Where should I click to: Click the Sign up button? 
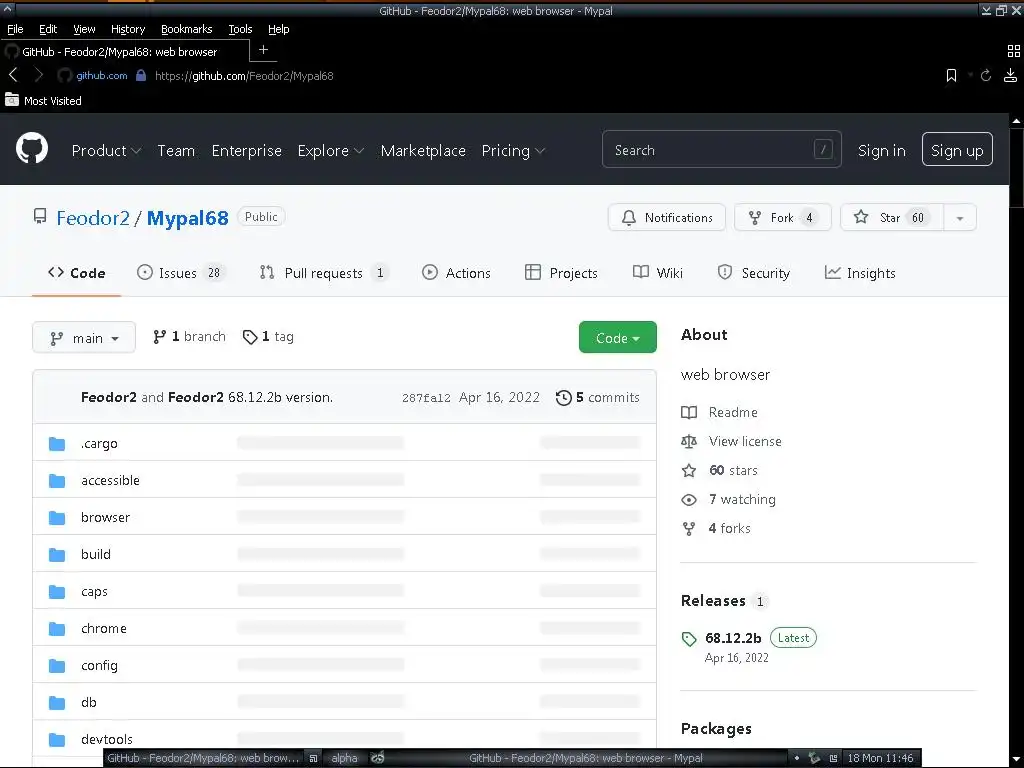pos(957,150)
